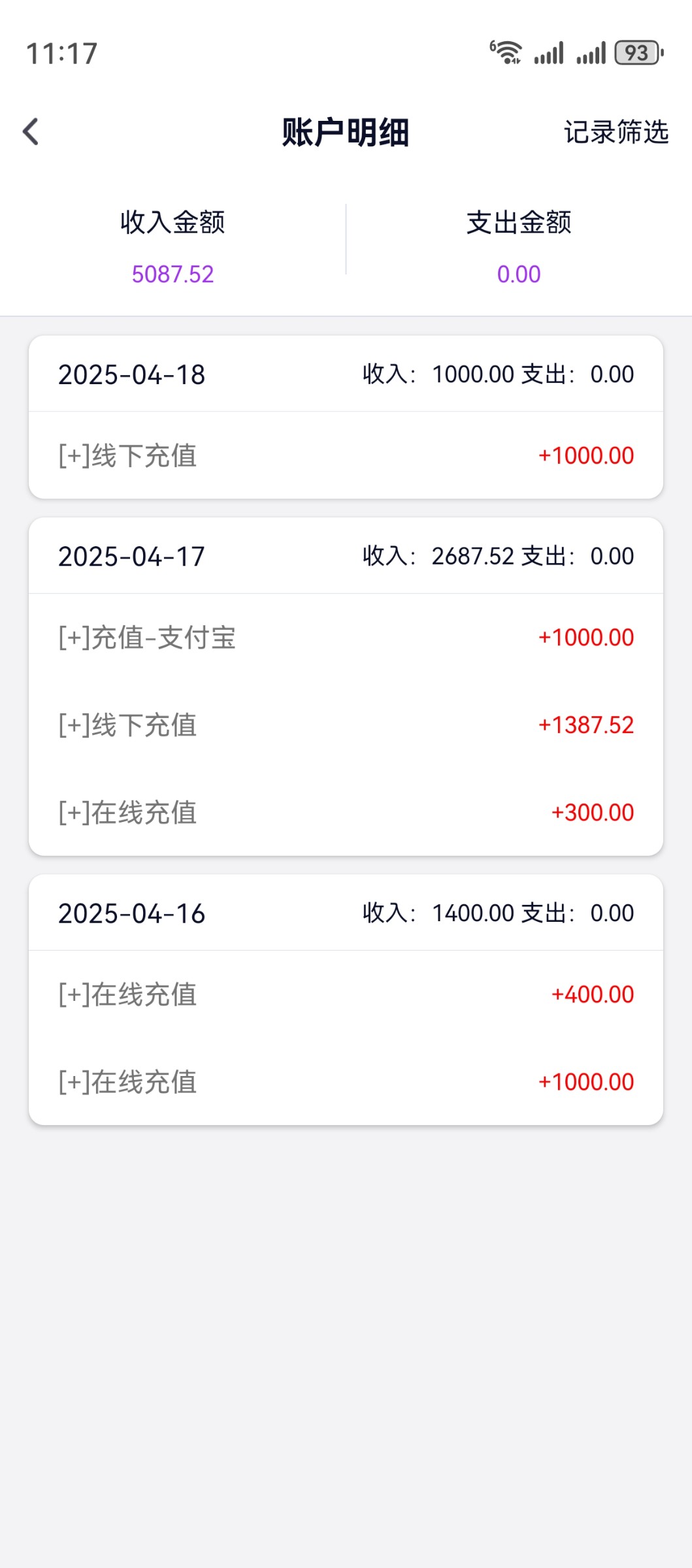Viewport: 692px width, 1568px height.
Task: Tap the 收入金额 total 5087.52
Action: (x=173, y=274)
